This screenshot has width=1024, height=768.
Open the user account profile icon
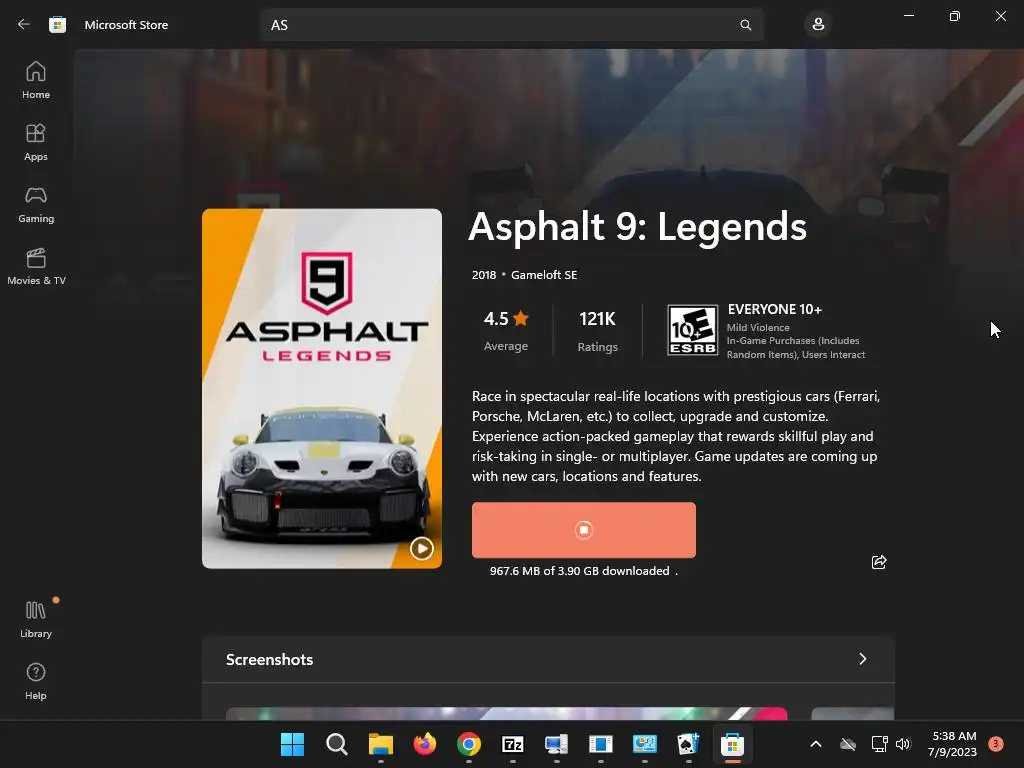coord(818,25)
